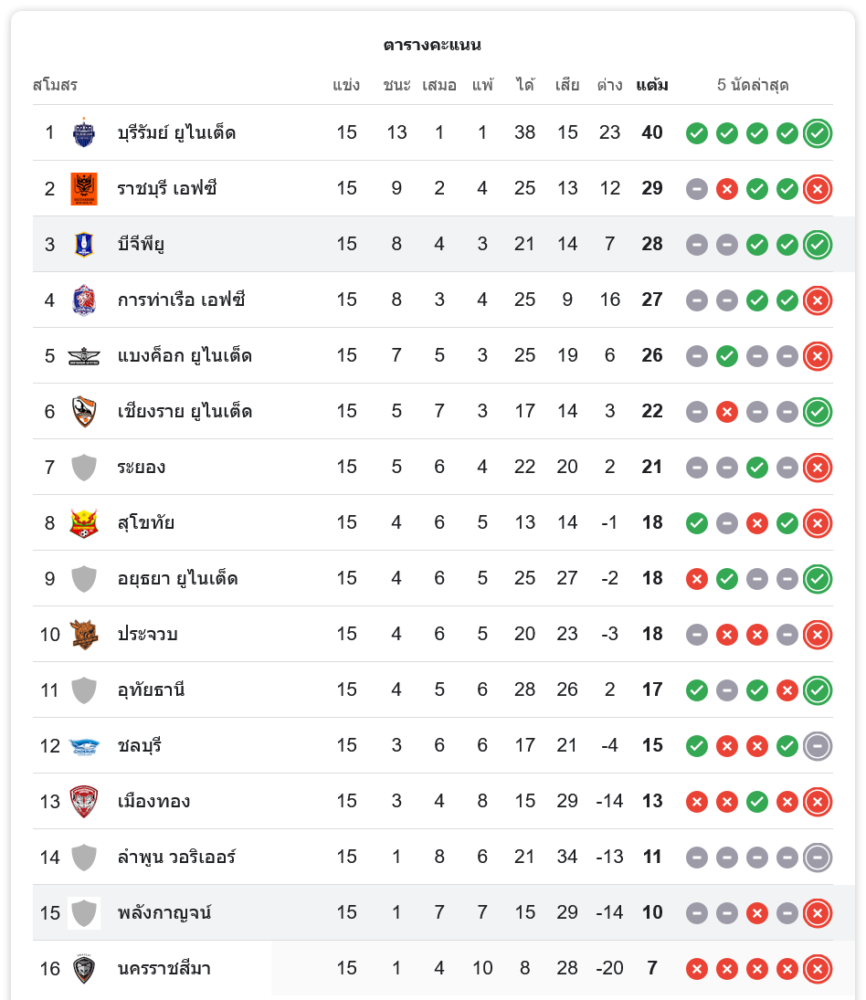866x1000 pixels.
Task: Click the 5 นัดล่าสุด column header
Action: pyautogui.click(x=753, y=85)
